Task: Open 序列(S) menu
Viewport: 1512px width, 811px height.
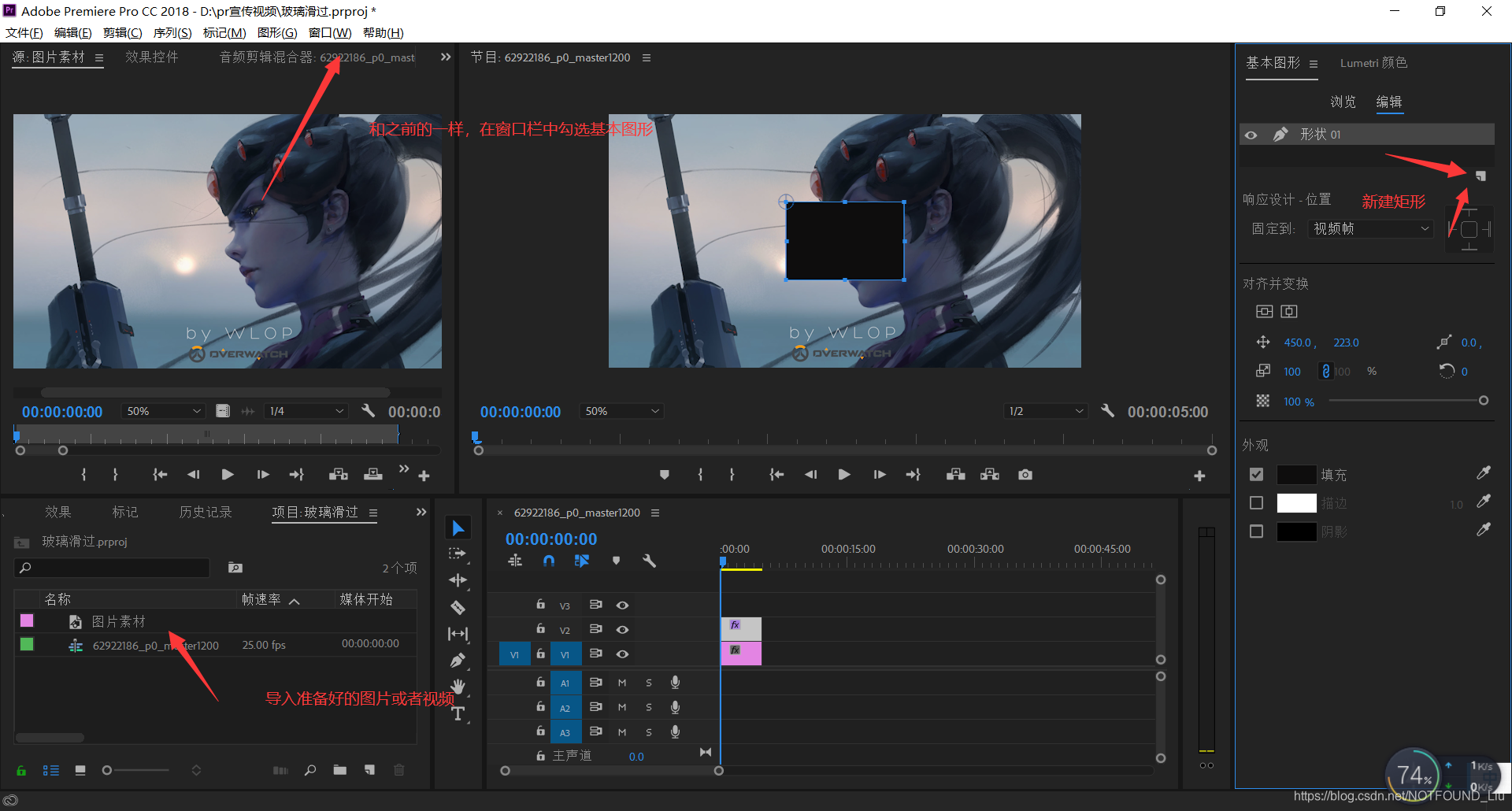Action: (172, 32)
